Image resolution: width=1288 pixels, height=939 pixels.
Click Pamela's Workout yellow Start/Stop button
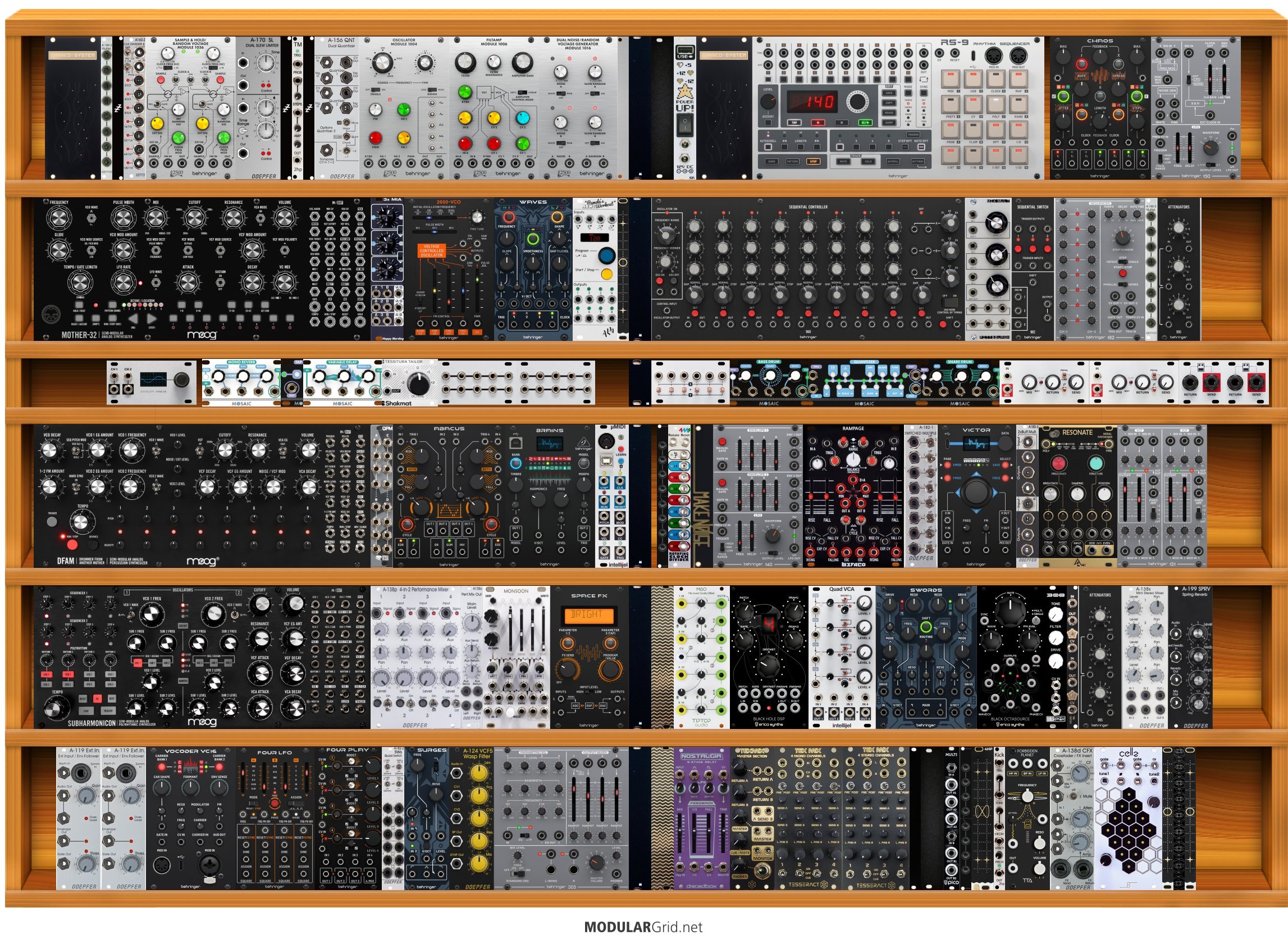pyautogui.click(x=607, y=275)
